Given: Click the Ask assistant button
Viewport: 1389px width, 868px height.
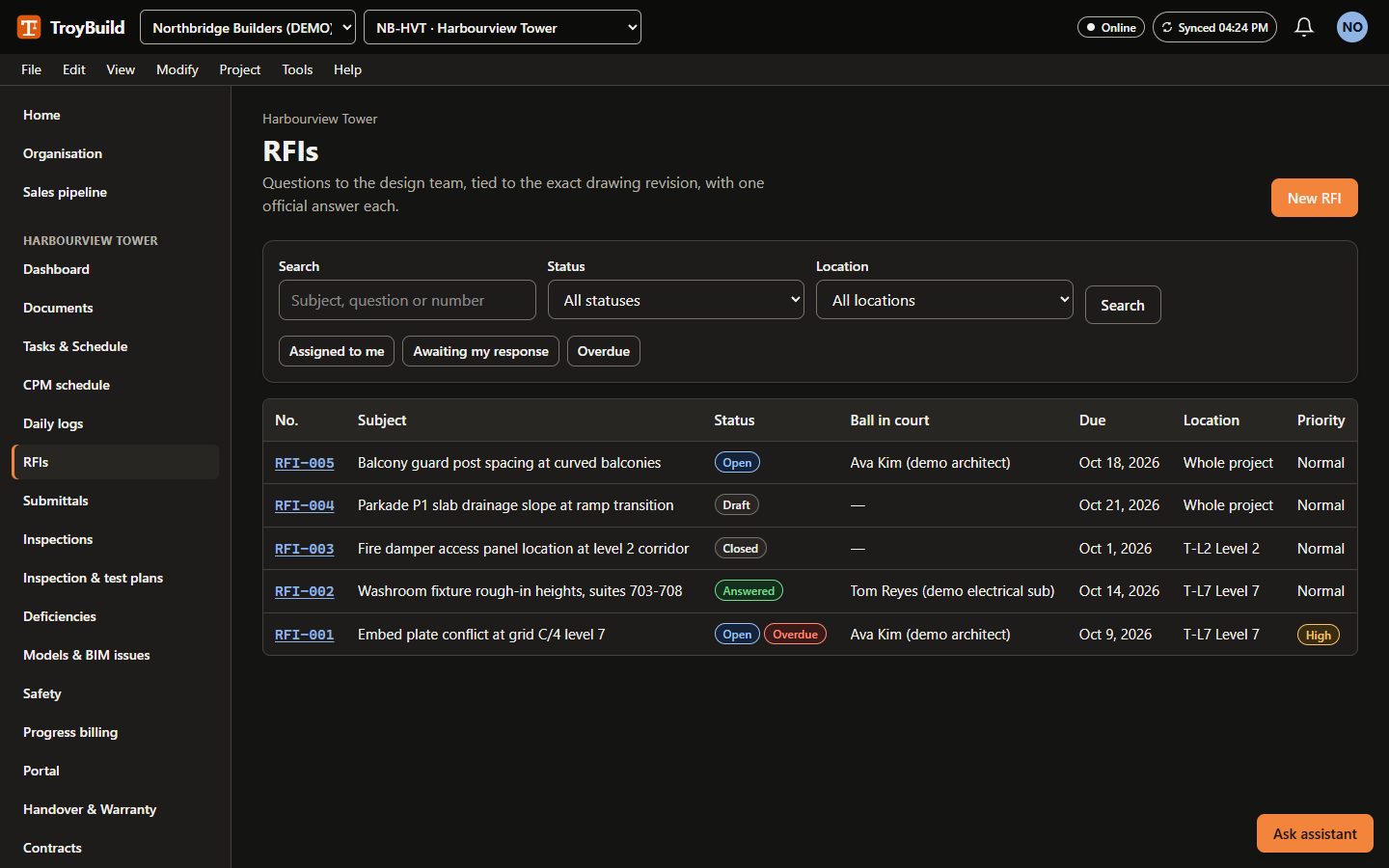Looking at the screenshot, I should [x=1315, y=833].
